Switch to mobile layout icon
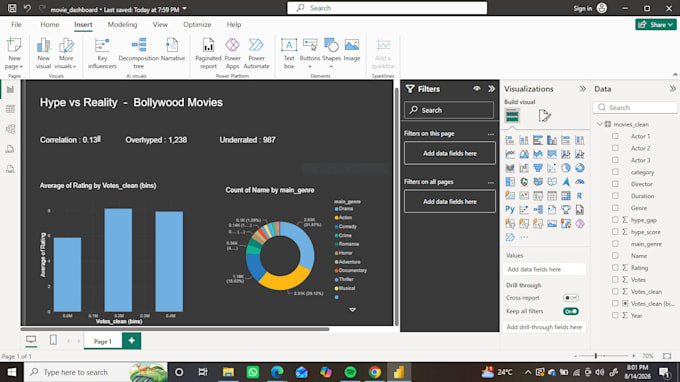This screenshot has width=680, height=382. click(53, 340)
